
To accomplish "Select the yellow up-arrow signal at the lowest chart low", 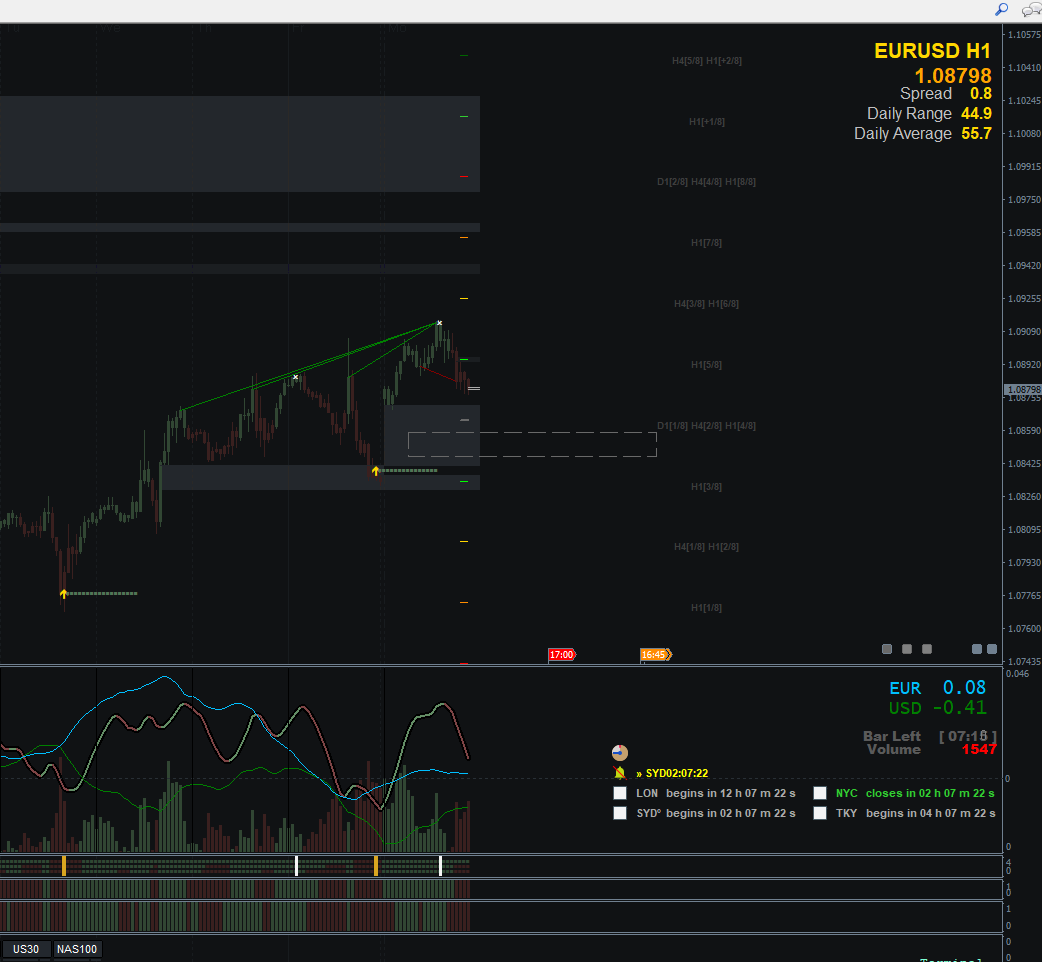I will point(63,593).
